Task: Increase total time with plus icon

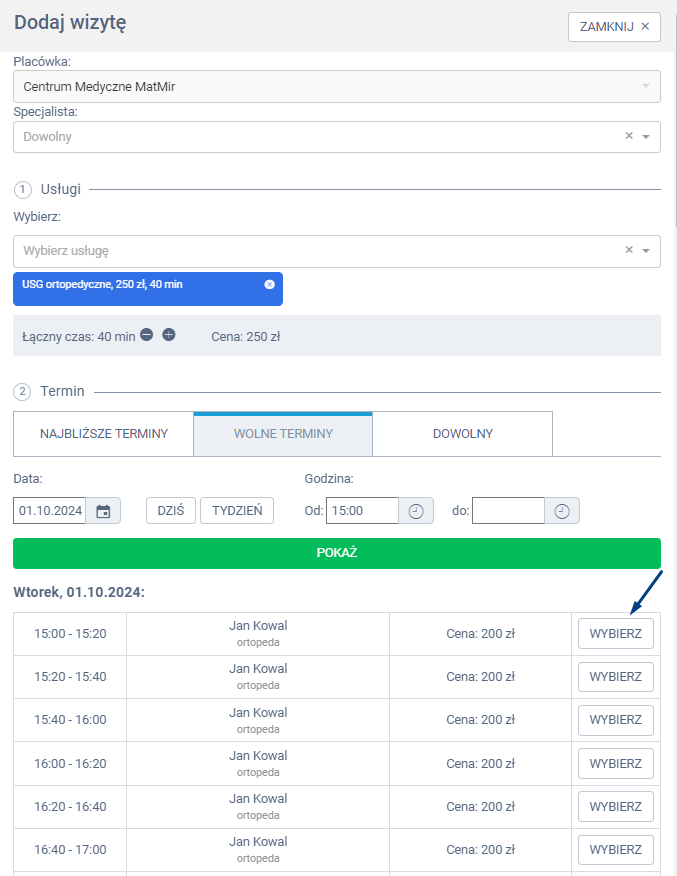Action: click(169, 335)
